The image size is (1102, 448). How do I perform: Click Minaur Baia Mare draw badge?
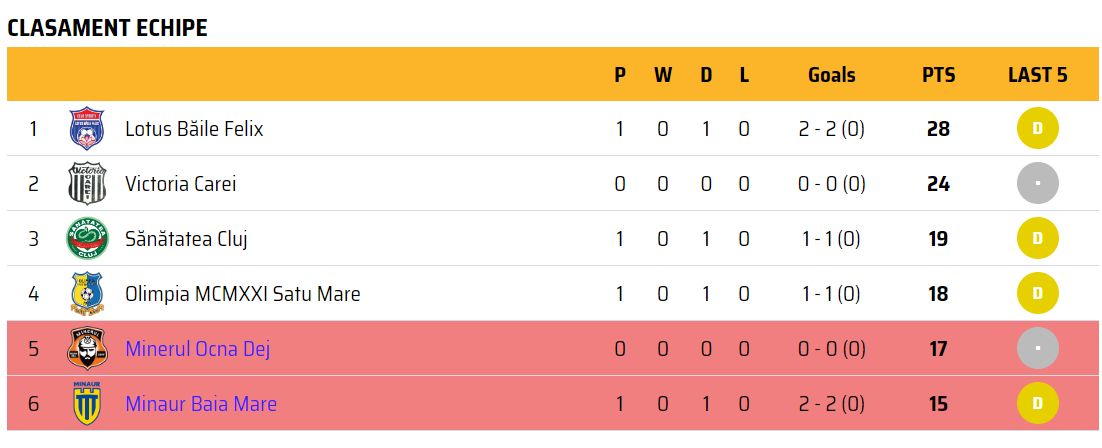point(1037,404)
